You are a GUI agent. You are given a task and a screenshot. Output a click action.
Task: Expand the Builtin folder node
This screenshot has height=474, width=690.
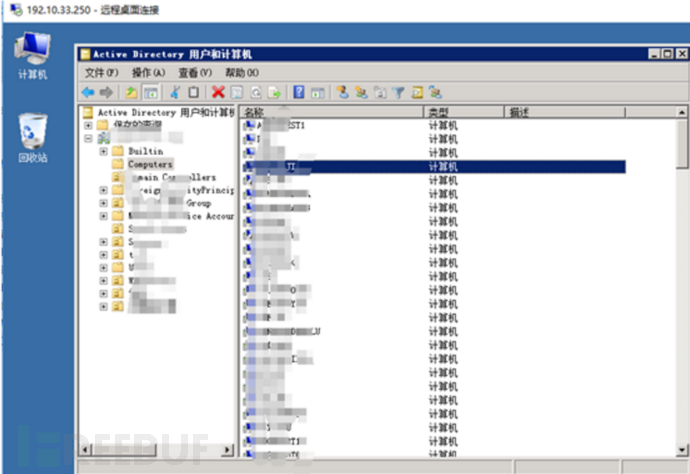coord(103,151)
